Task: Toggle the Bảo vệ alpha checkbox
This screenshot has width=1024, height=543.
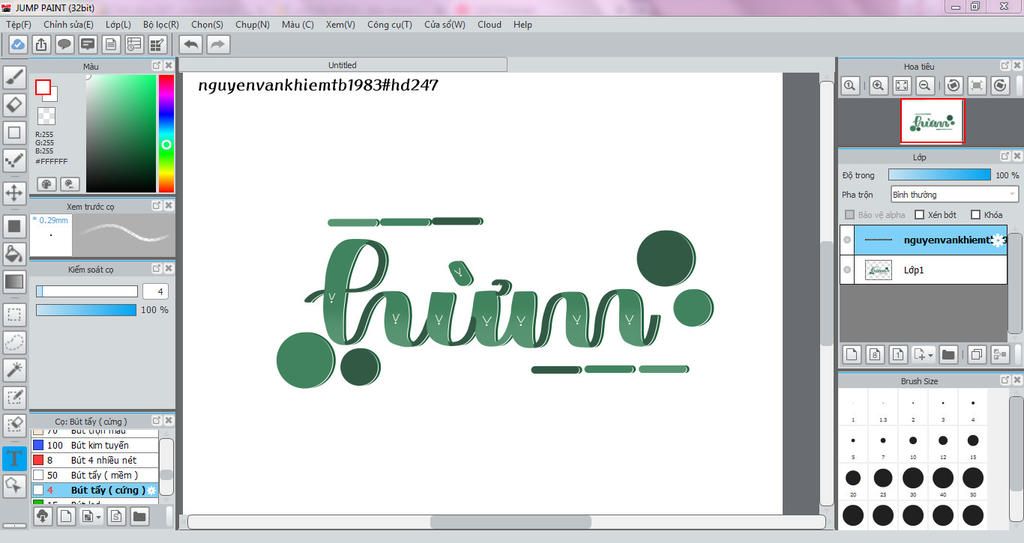Action: coord(850,214)
